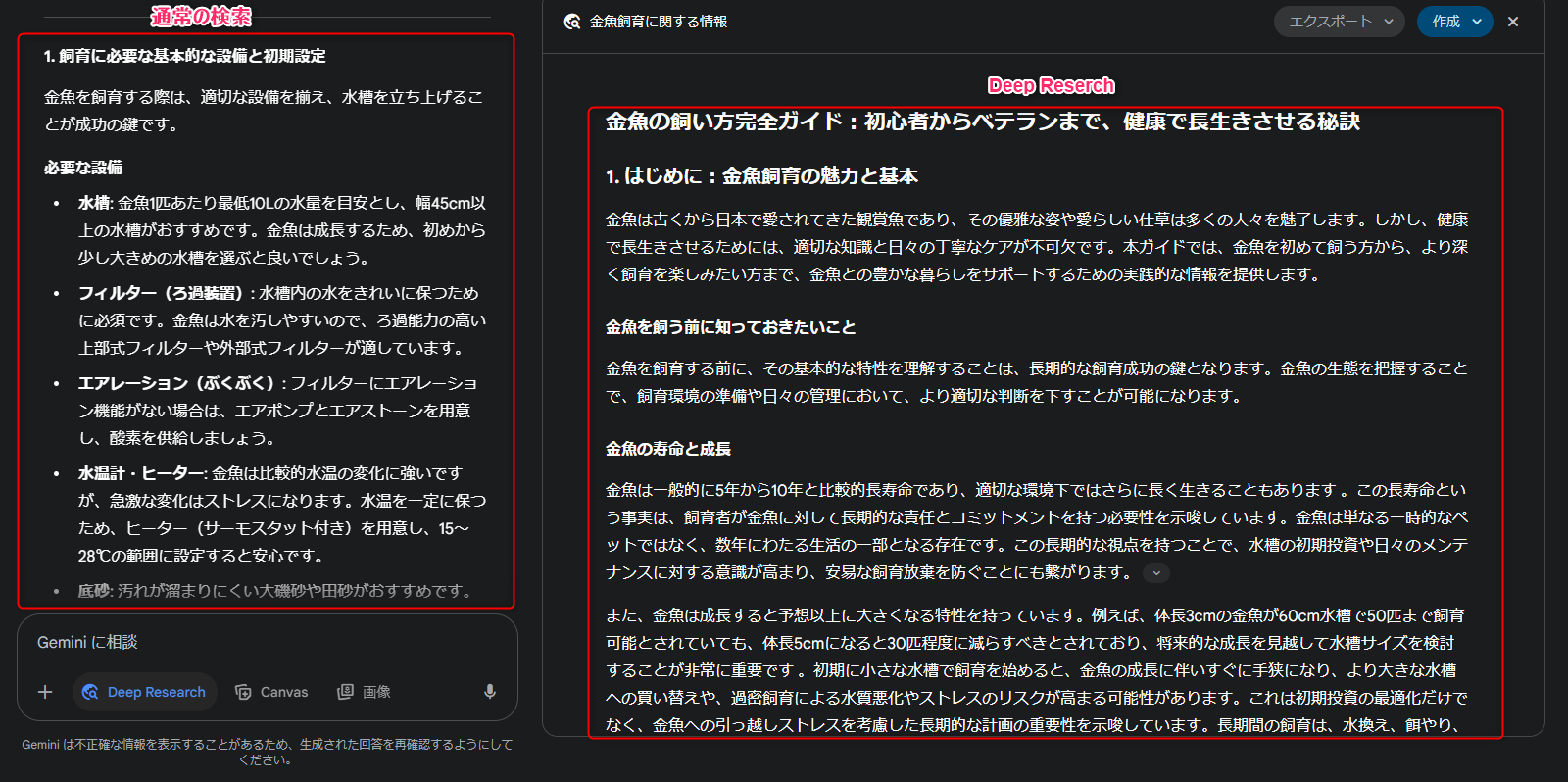Image resolution: width=1568 pixels, height=782 pixels.
Task: Enable the Canvas mode label
Action: (x=284, y=692)
